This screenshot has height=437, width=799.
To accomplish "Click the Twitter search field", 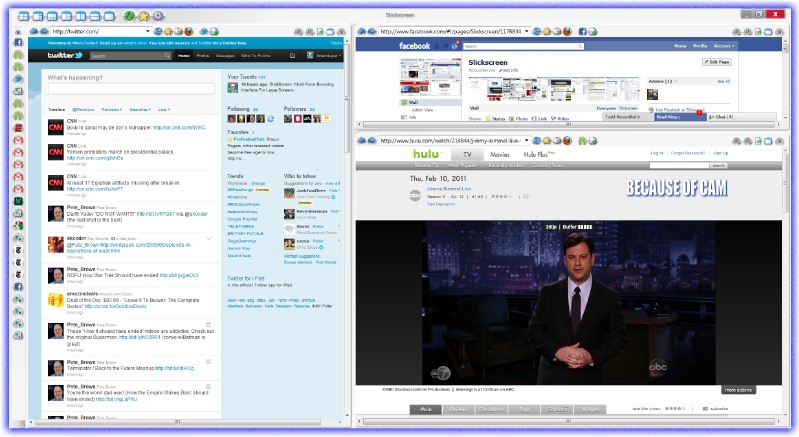I will [x=131, y=56].
